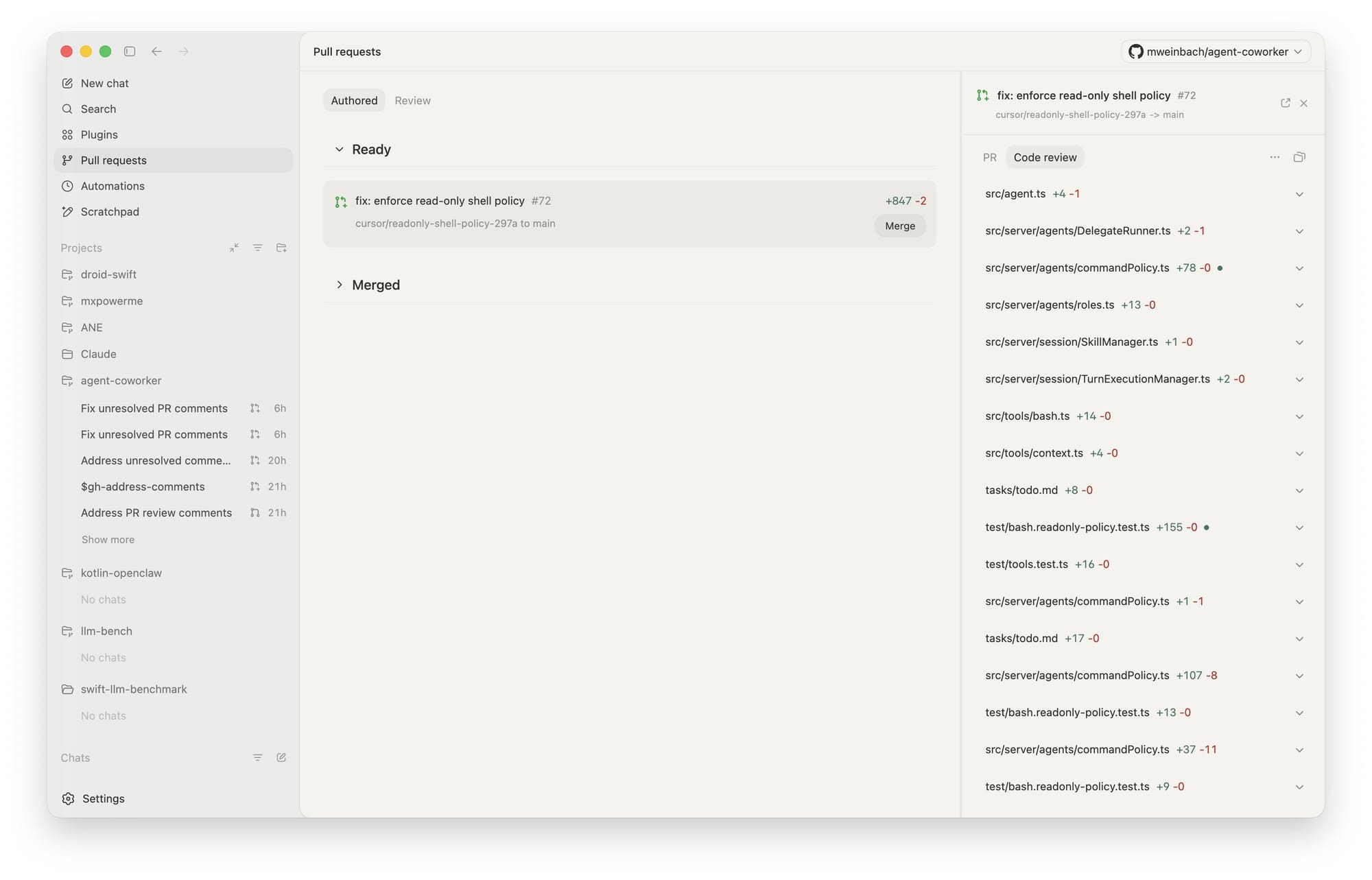1372x880 pixels.
Task: Toggle the sidebar panel icon
Action: [130, 51]
